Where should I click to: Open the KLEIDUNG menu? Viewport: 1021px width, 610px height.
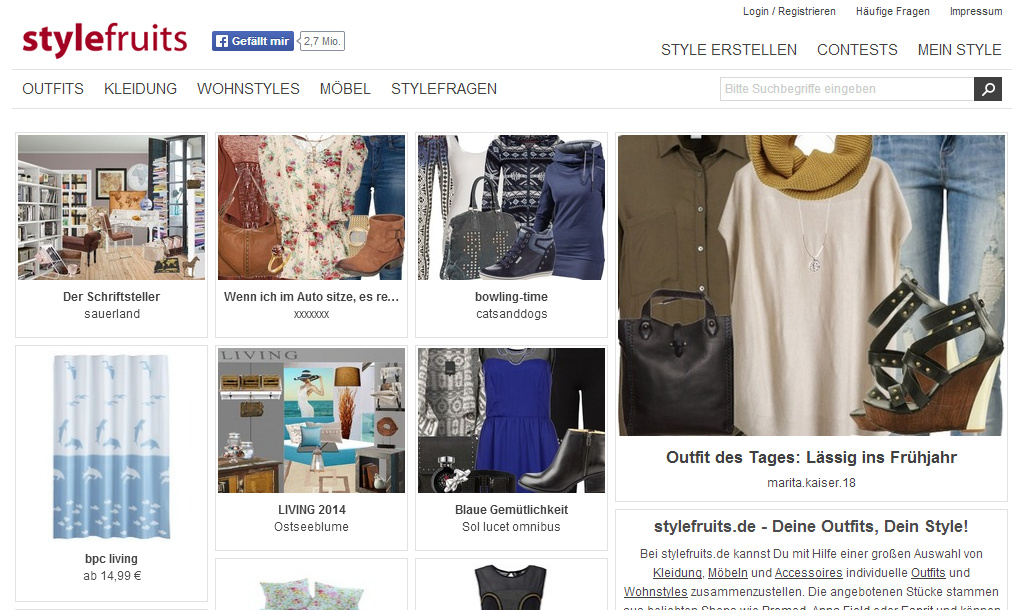[140, 89]
